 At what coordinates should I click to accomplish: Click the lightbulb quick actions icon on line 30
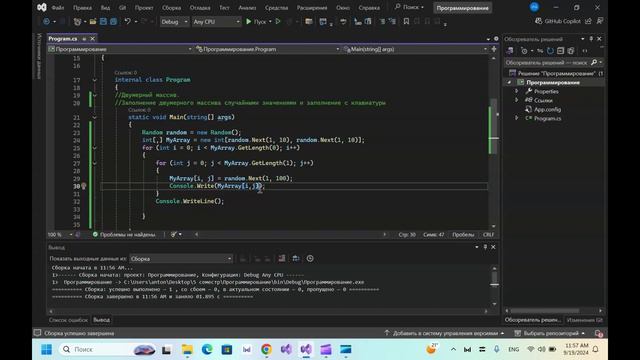coord(84,186)
